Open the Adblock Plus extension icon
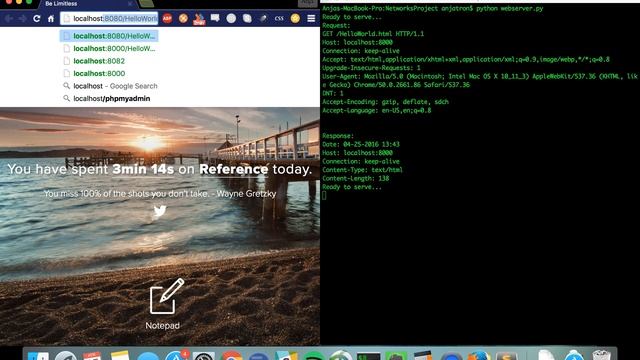 click(x=167, y=18)
